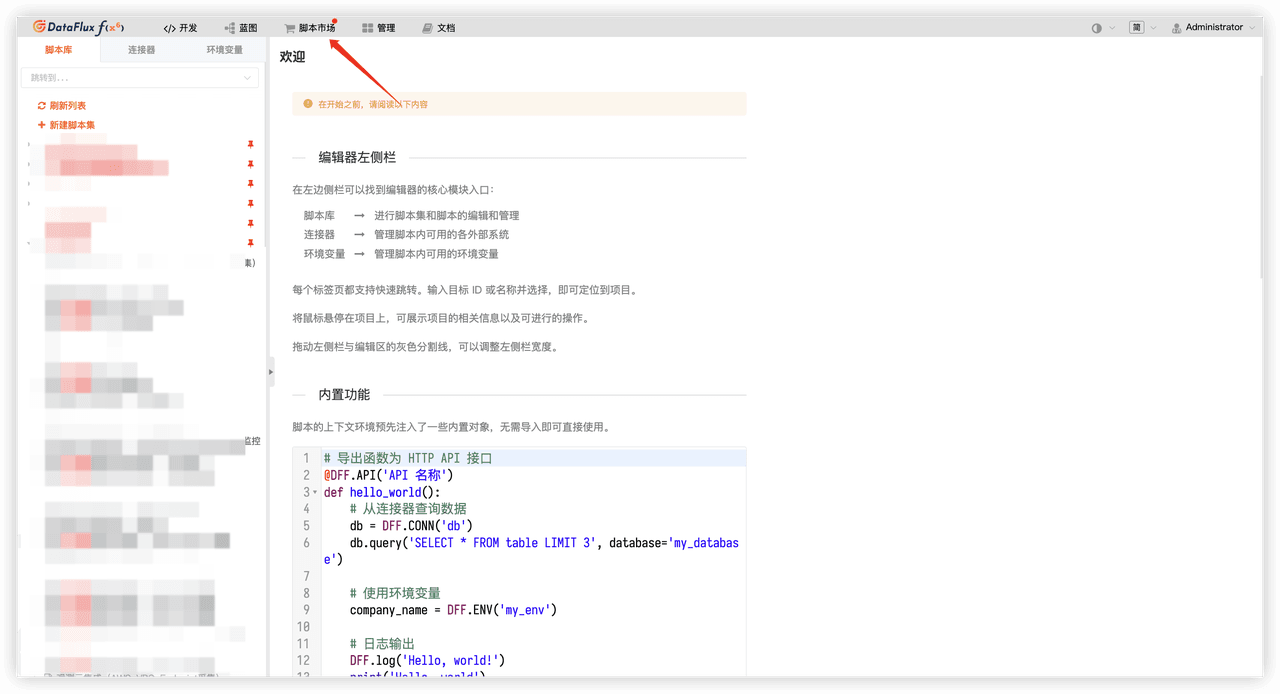Open the theme contrast dropdown
This screenshot has height=694, width=1280.
click(1103, 28)
